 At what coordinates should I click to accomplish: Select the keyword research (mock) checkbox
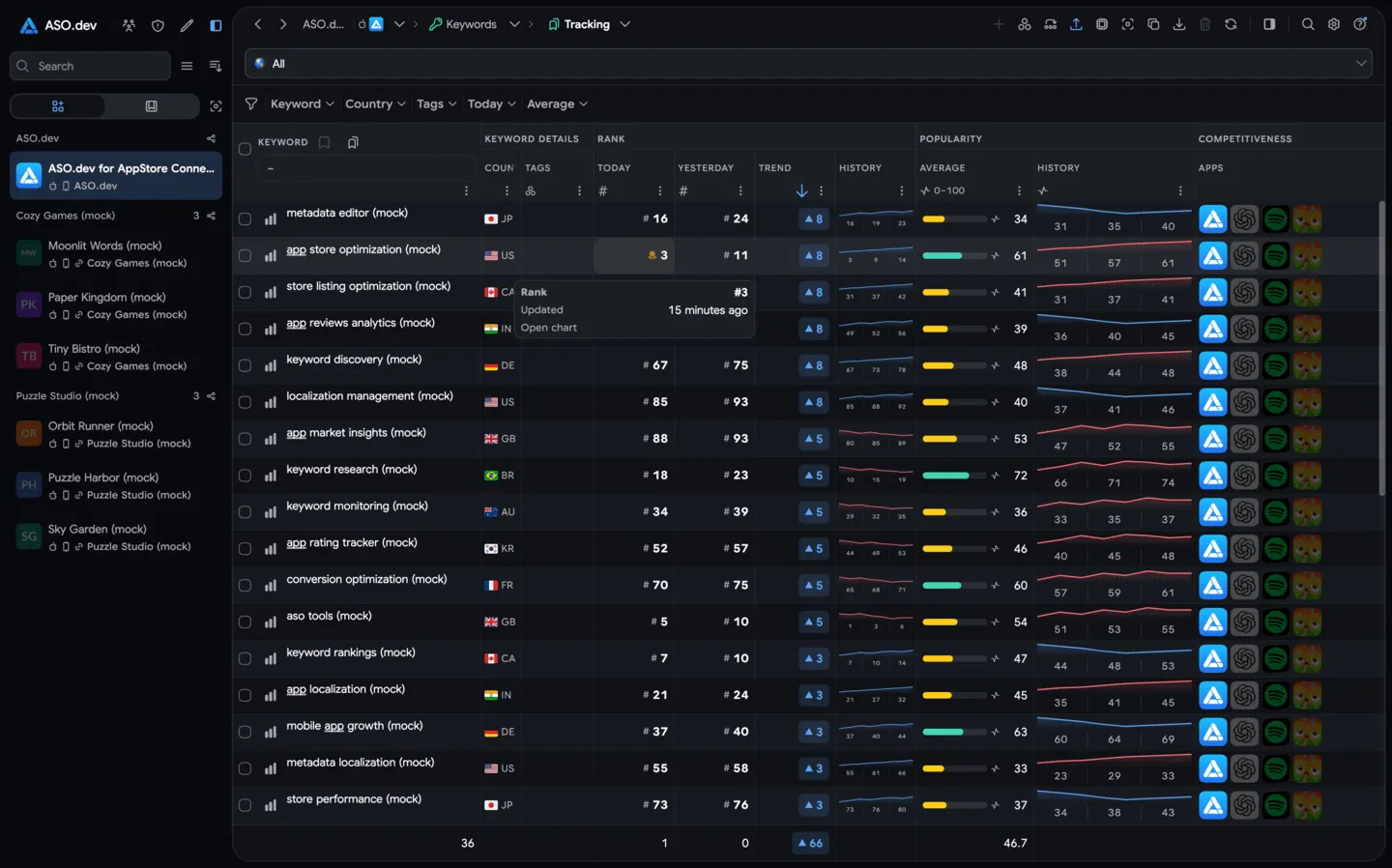pos(245,476)
